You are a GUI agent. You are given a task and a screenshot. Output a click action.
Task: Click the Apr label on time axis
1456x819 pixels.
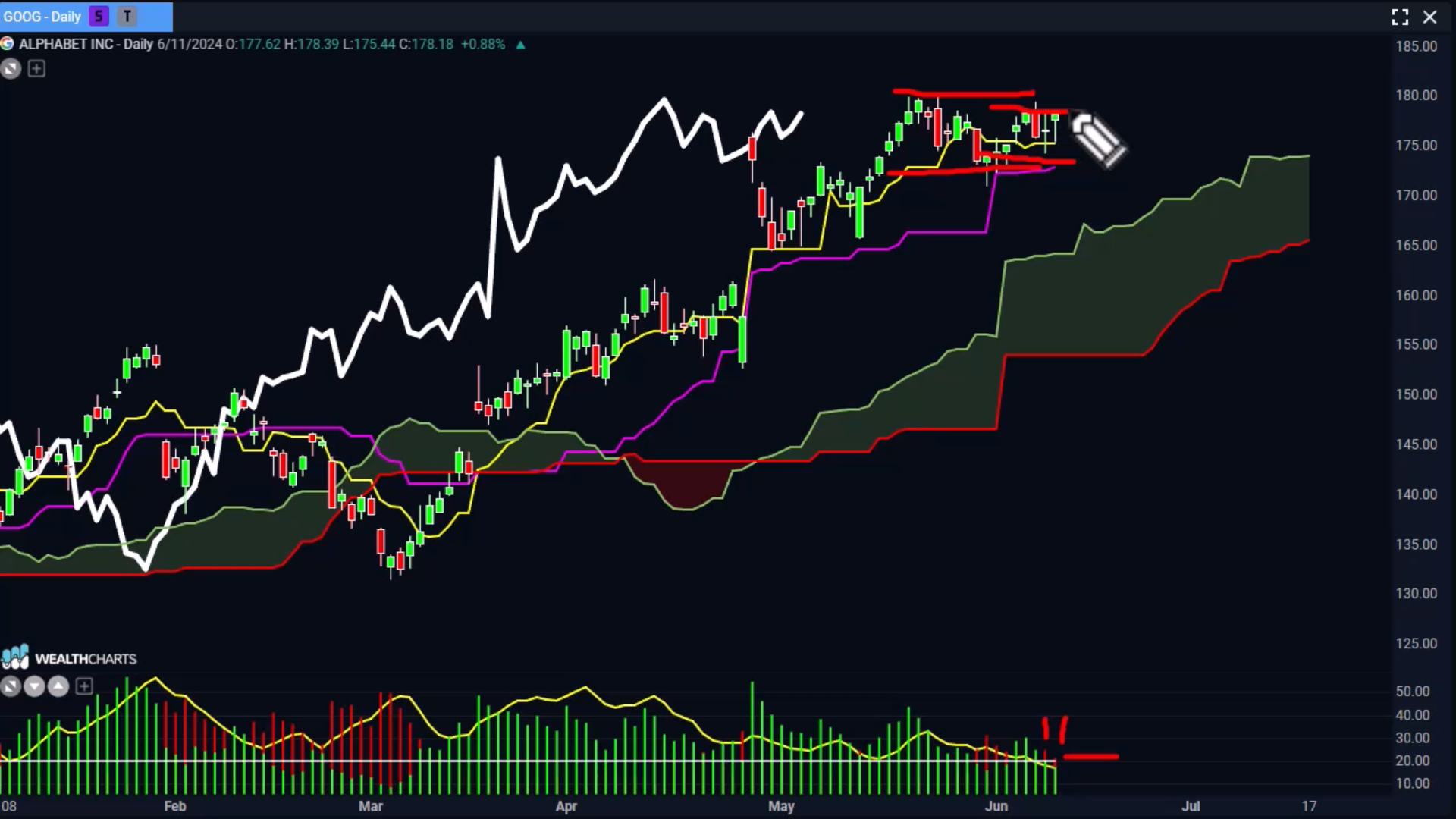pyautogui.click(x=566, y=806)
